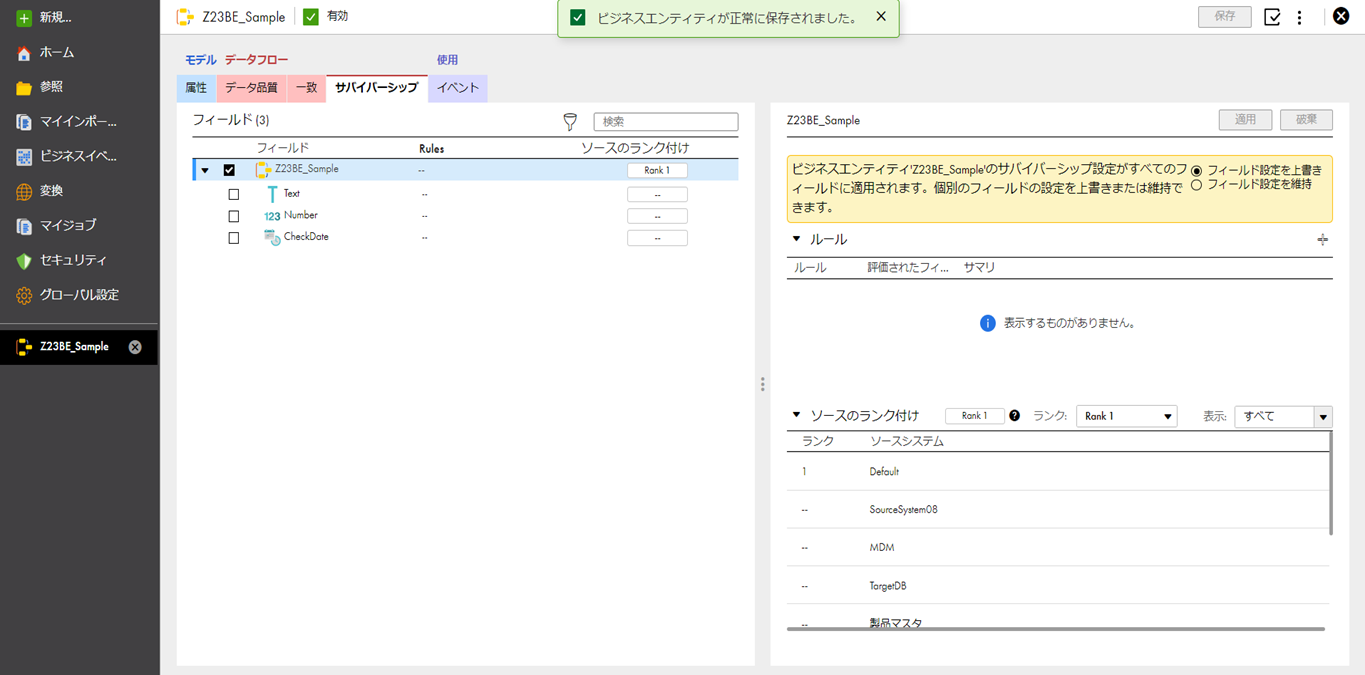Check the Number field checkbox
Viewport: 1365px width, 675px height.
tap(234, 216)
